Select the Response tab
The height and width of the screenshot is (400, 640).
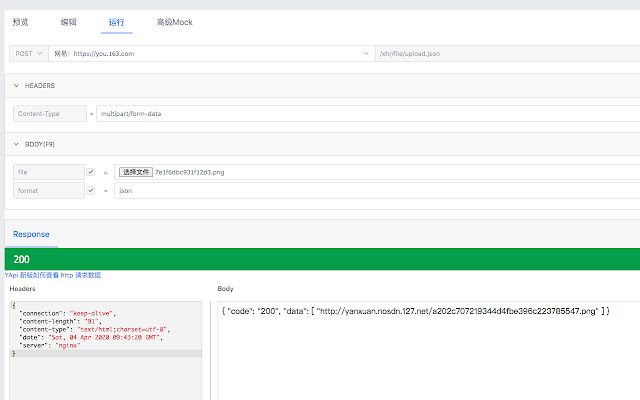point(31,235)
